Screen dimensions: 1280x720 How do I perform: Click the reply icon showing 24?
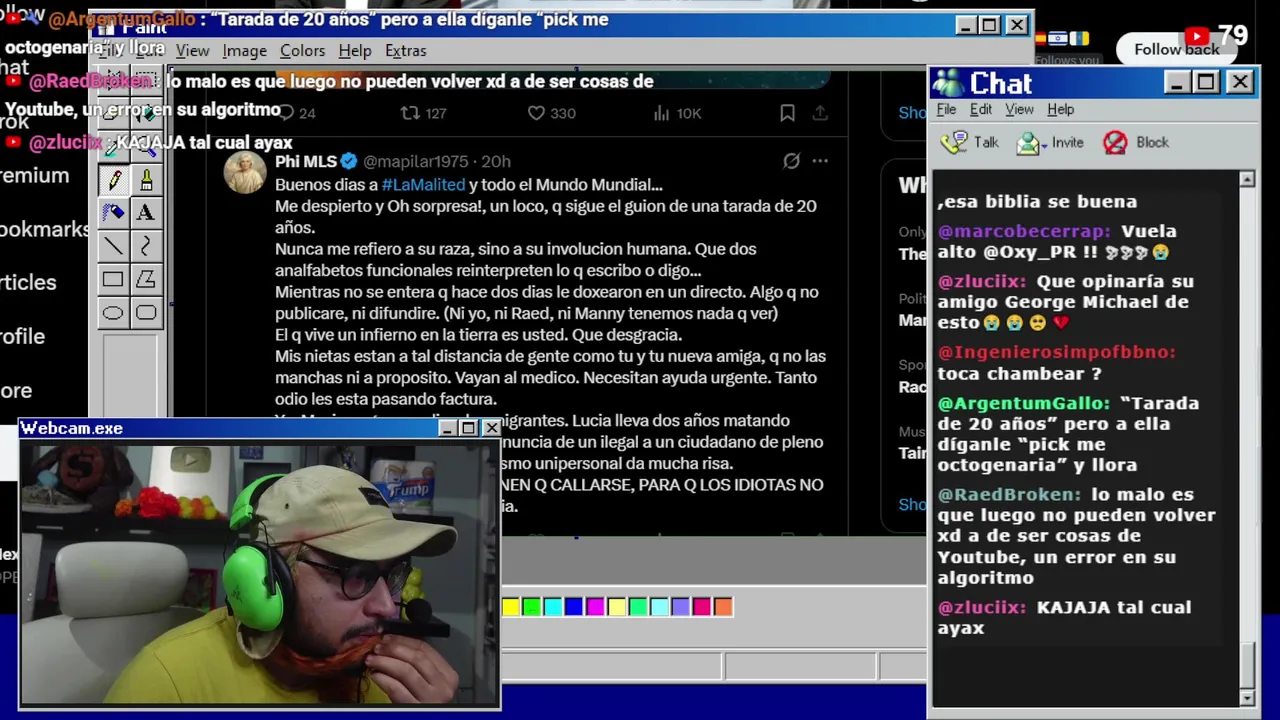coord(287,113)
